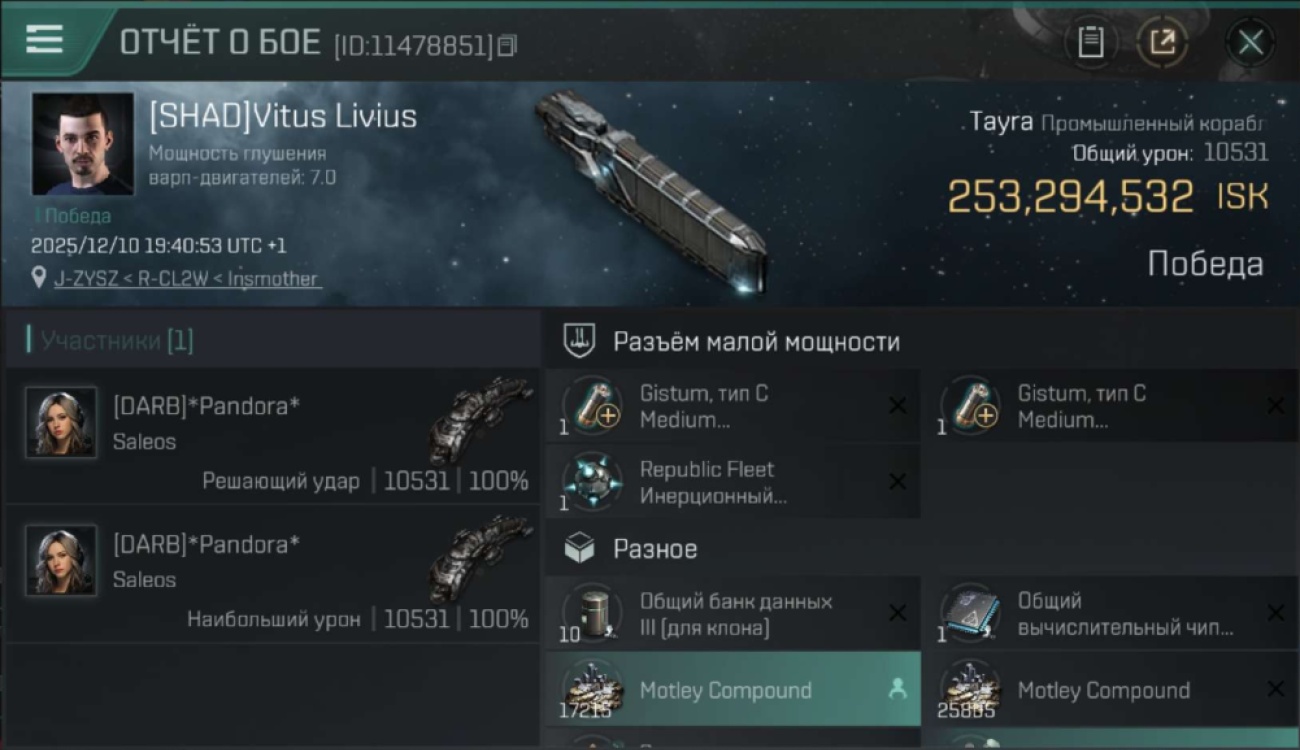The width and height of the screenshot is (1300, 750).
Task: Select Pandora's Решающий удар participant row
Action: click(x=272, y=436)
